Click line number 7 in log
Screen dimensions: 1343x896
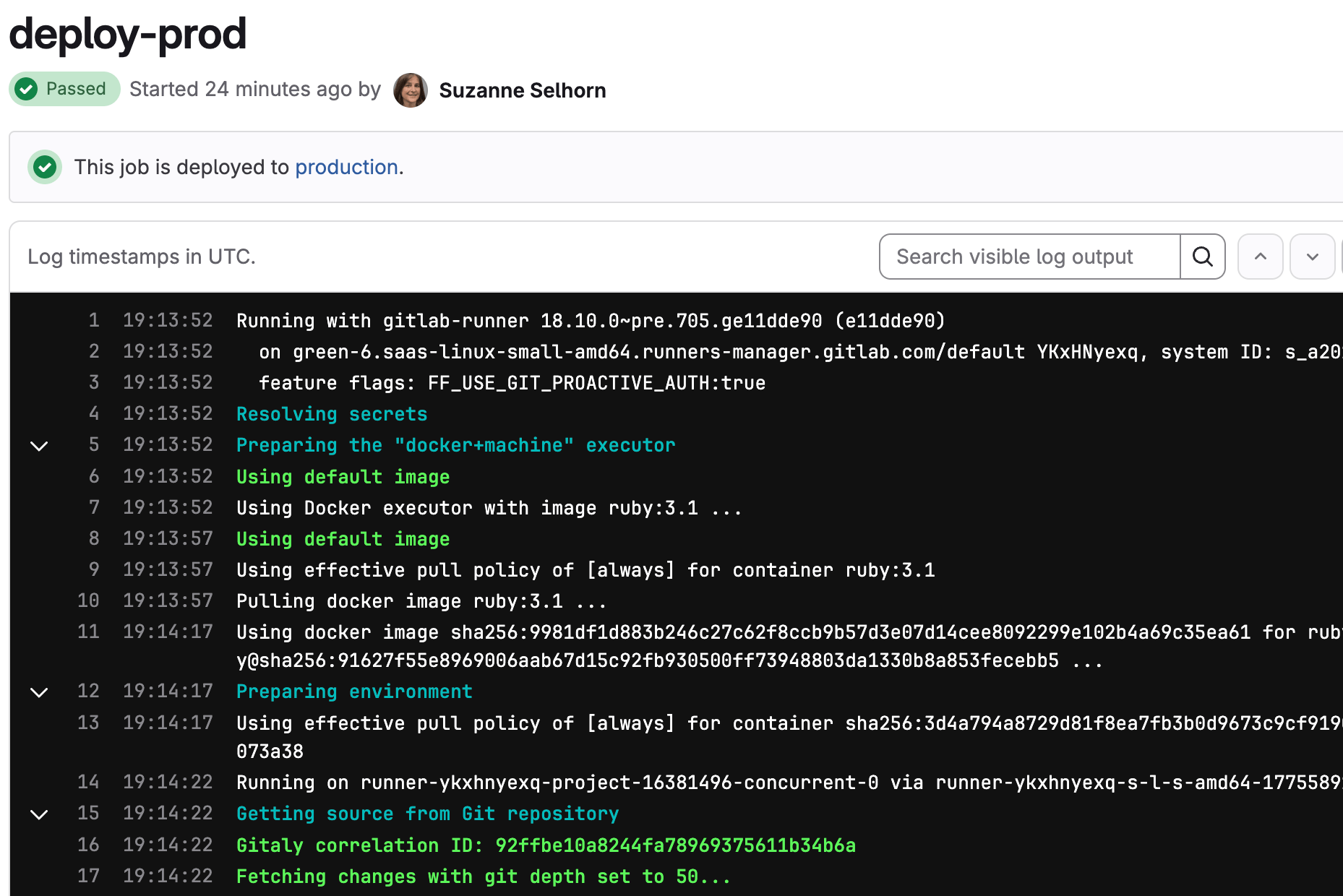pyautogui.click(x=94, y=507)
